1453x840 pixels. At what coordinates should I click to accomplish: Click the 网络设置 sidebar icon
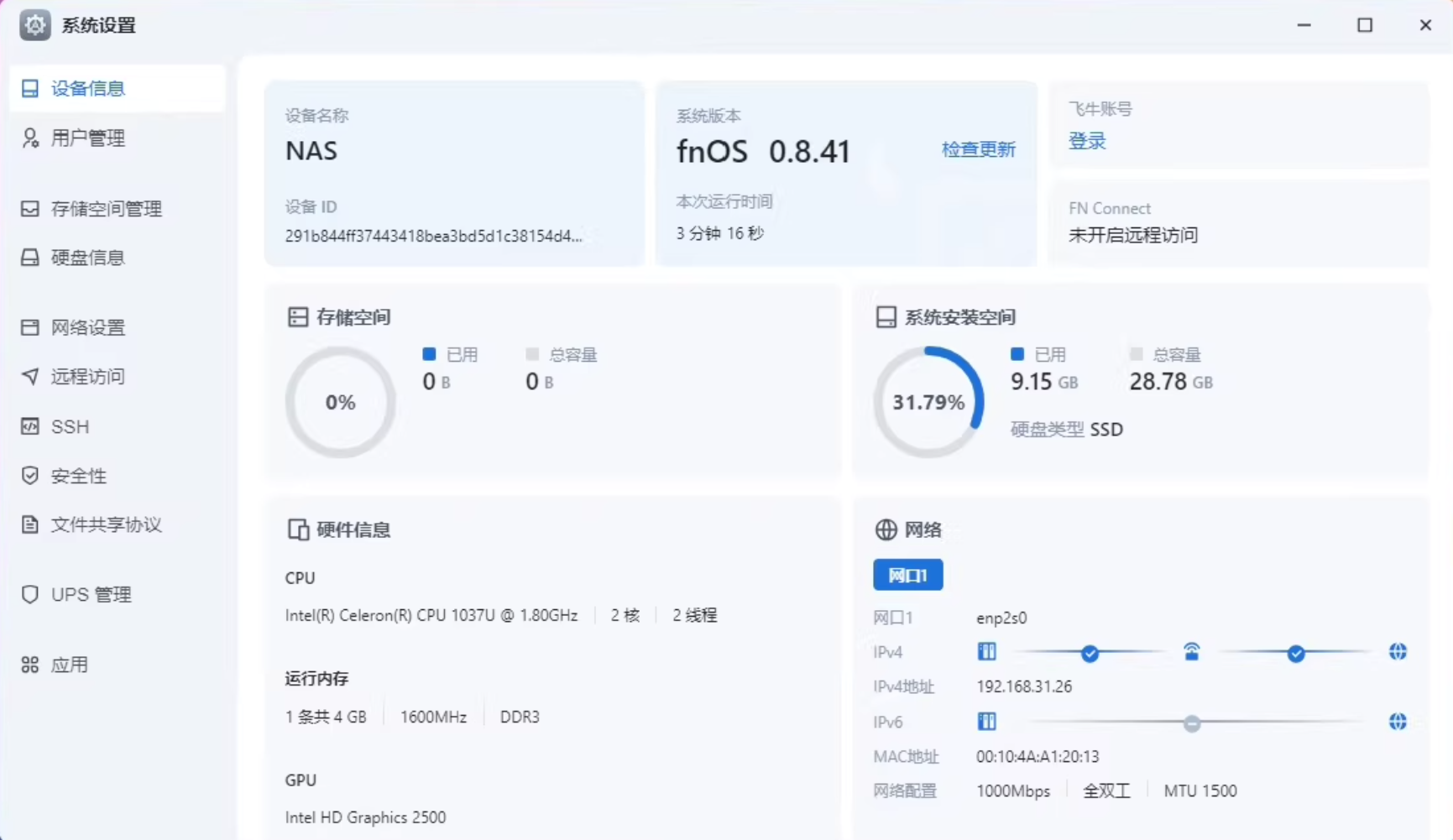[30, 327]
